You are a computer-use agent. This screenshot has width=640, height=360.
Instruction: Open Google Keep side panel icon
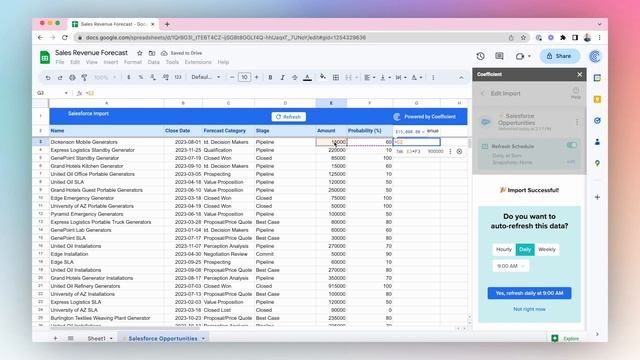tap(597, 99)
